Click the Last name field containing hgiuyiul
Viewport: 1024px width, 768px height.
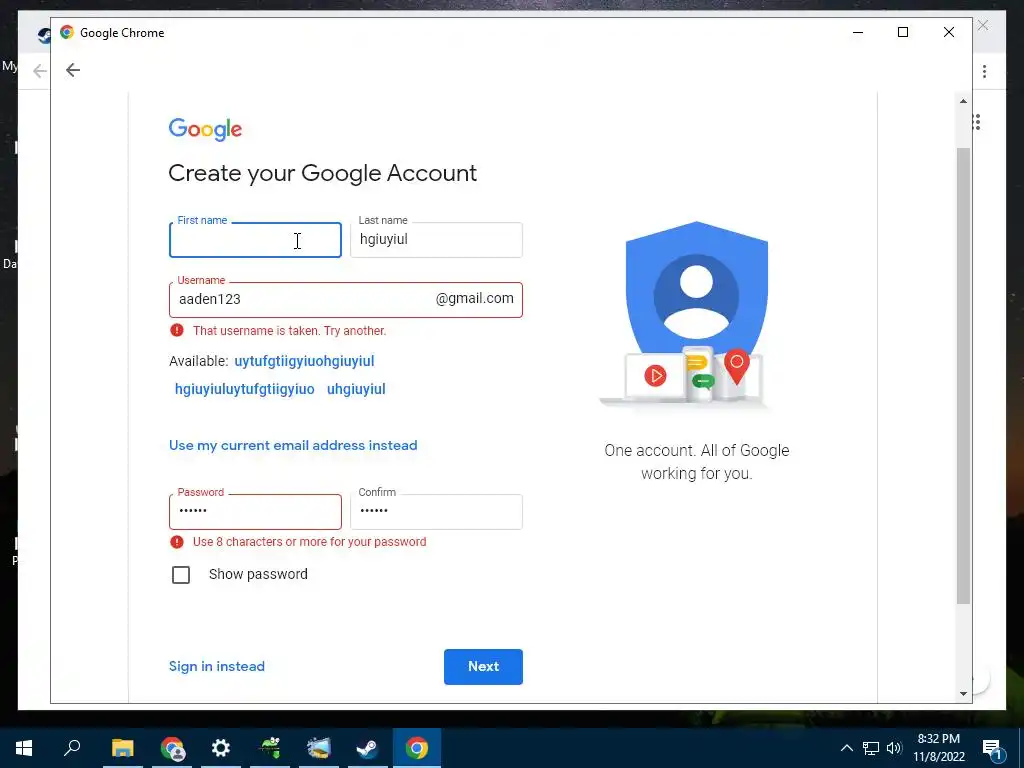click(436, 240)
